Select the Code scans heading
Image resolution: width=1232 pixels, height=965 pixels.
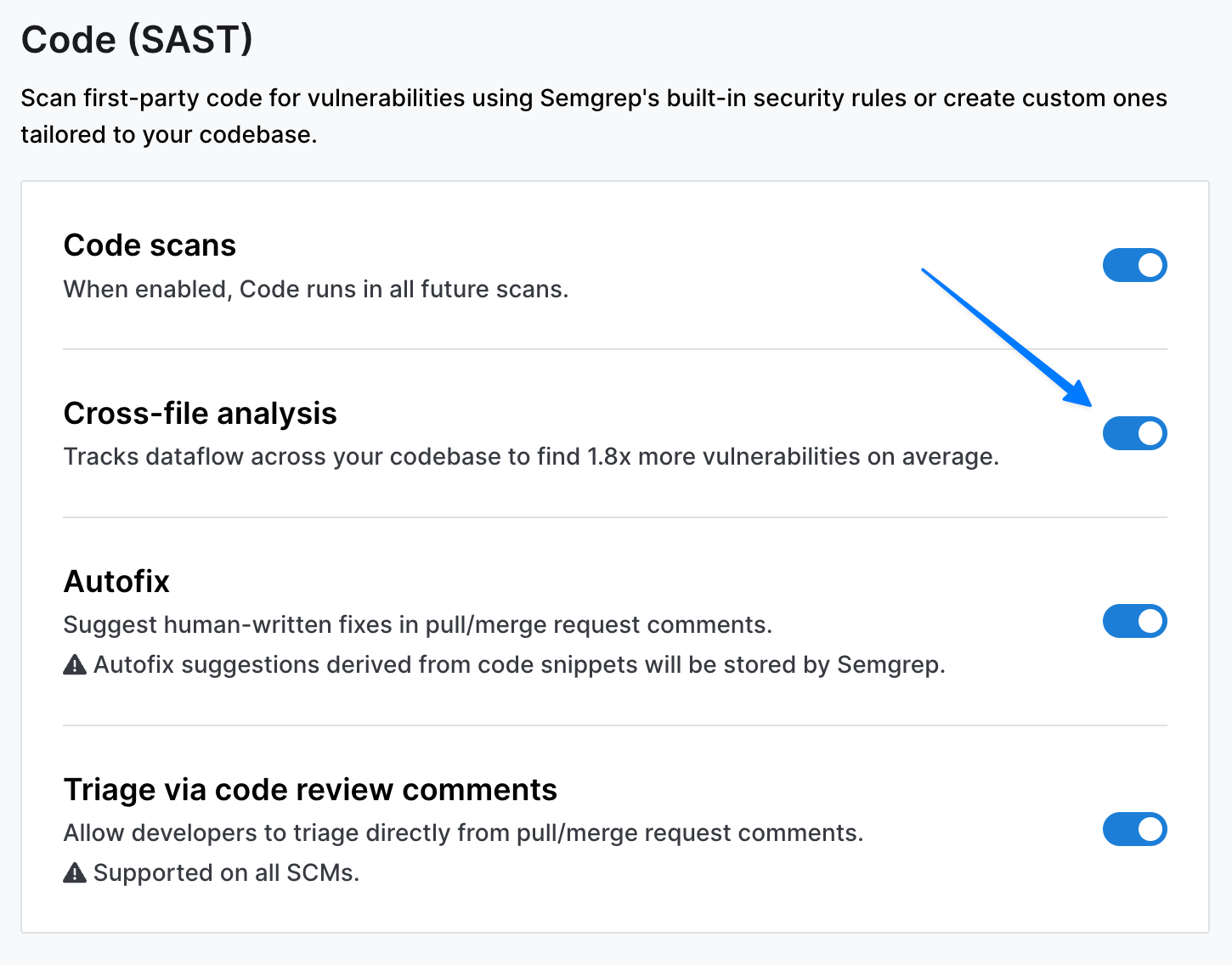tap(150, 245)
